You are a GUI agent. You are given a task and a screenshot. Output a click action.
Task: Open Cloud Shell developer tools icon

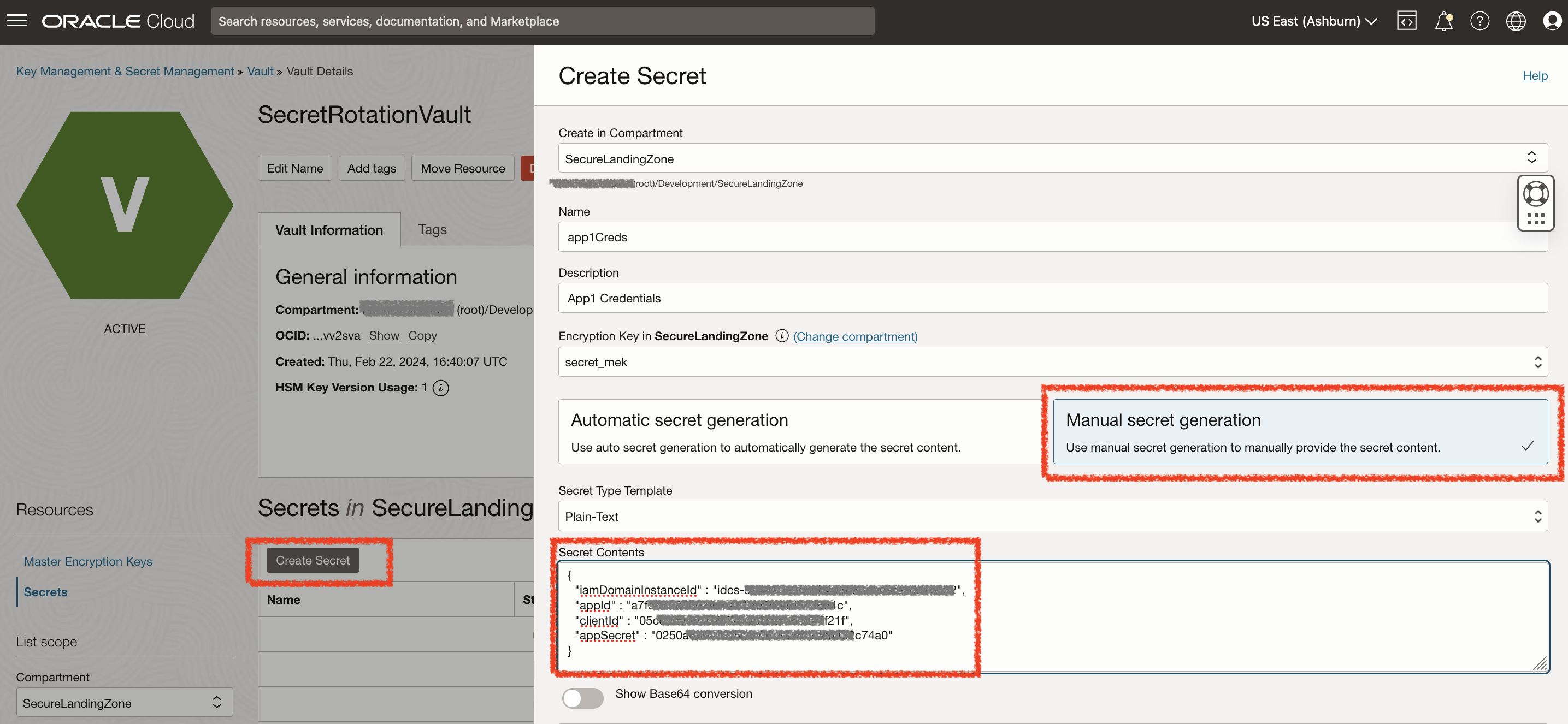pos(1406,21)
